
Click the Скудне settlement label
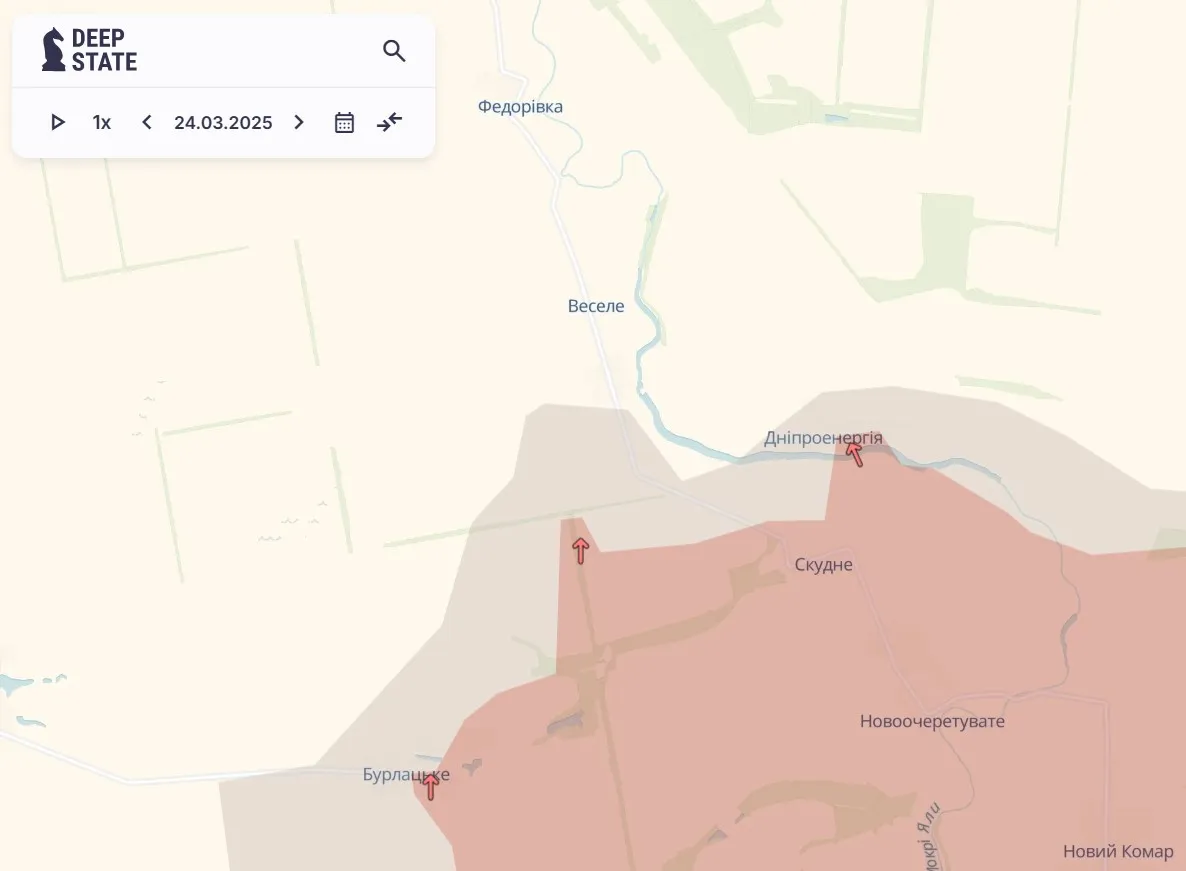[824, 565]
